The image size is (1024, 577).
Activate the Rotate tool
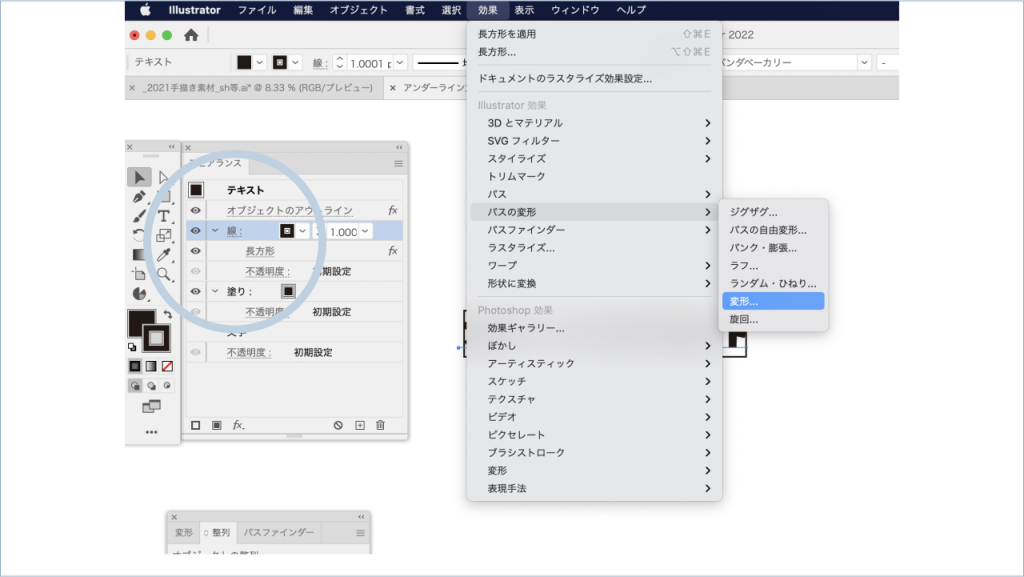(x=139, y=235)
